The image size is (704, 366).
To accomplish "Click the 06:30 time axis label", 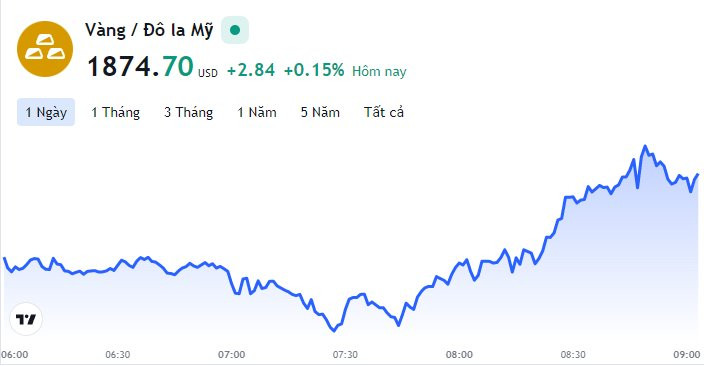I will pyautogui.click(x=118, y=355).
